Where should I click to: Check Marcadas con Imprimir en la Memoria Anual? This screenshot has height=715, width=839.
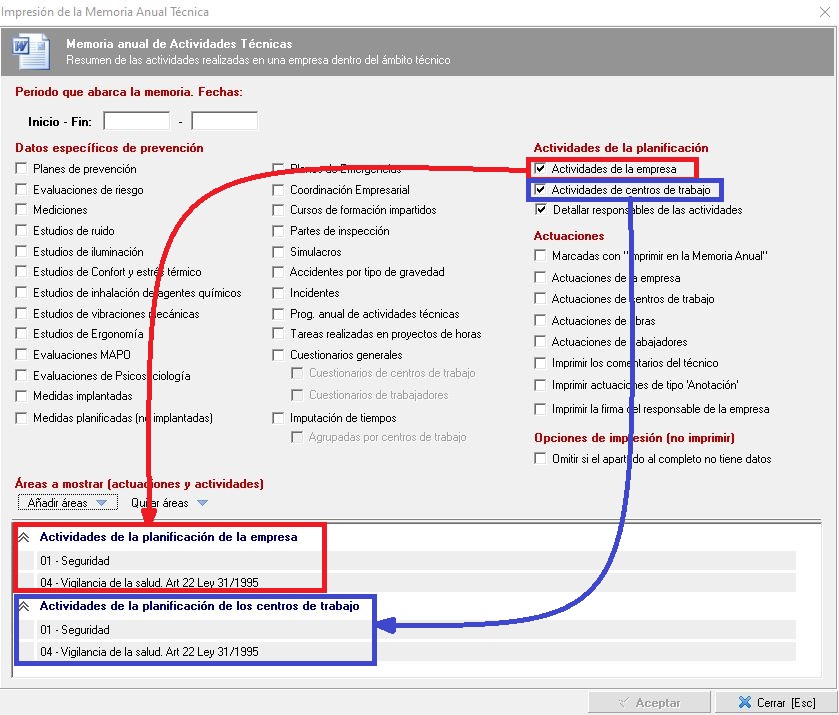pyautogui.click(x=540, y=255)
